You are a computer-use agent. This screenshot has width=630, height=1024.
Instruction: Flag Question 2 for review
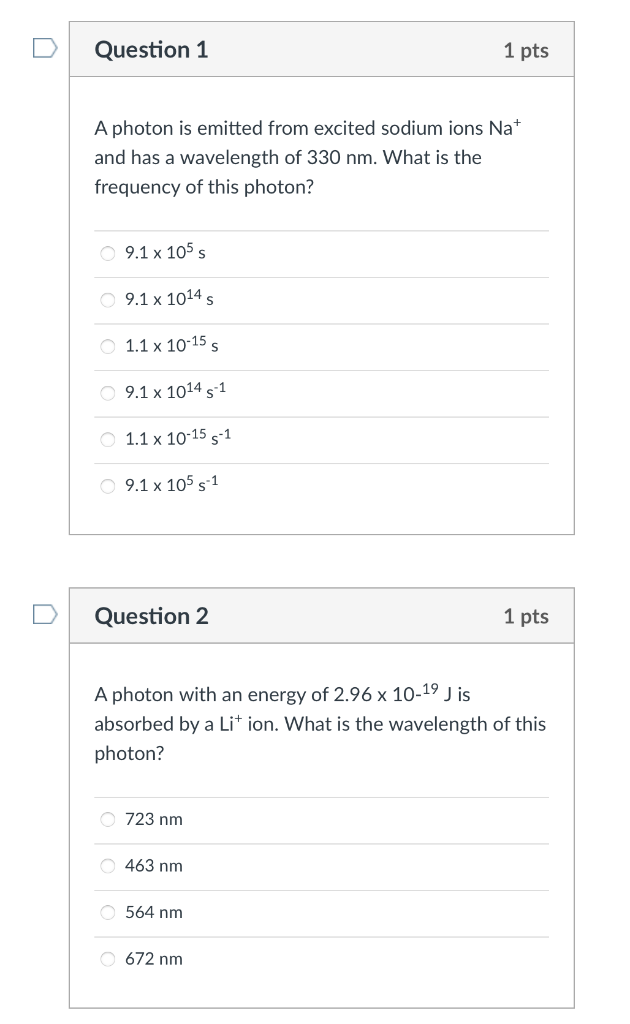pos(45,615)
